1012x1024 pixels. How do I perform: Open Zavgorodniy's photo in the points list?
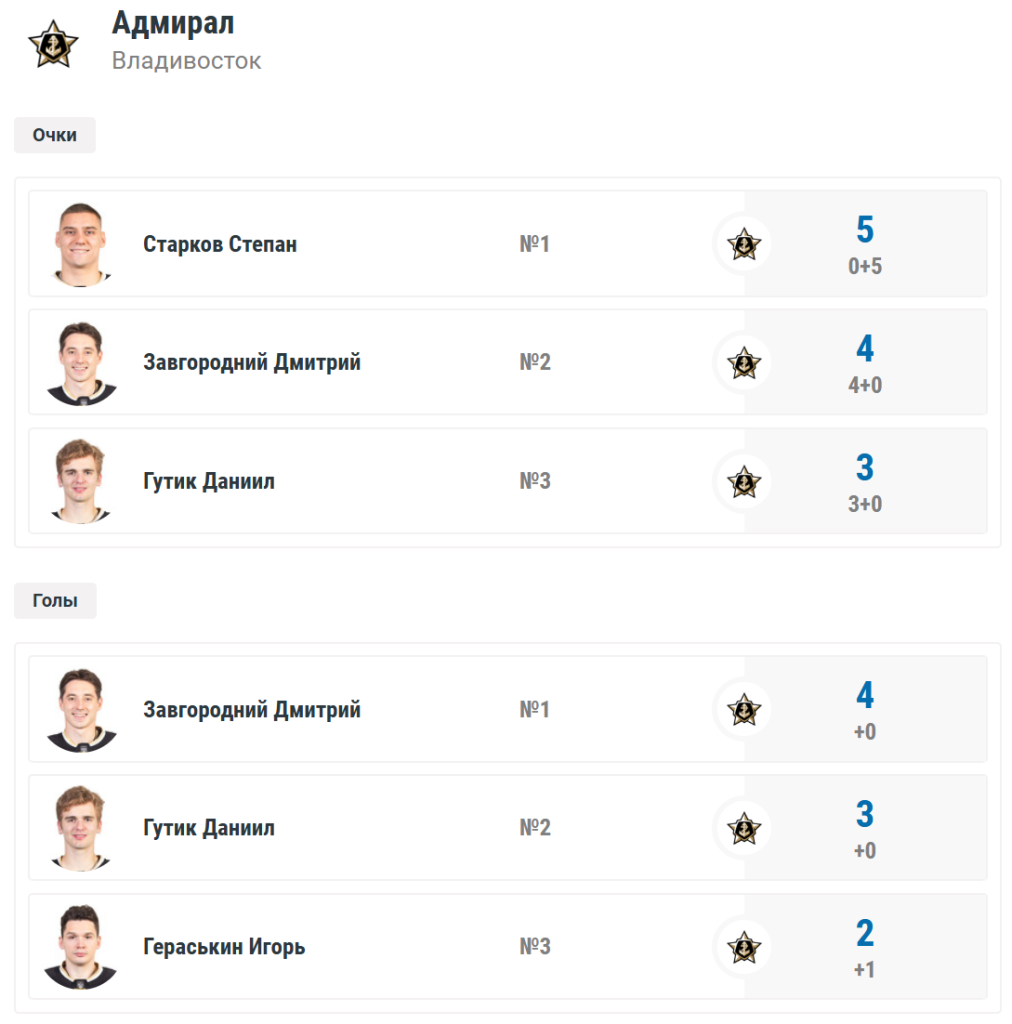tap(81, 362)
